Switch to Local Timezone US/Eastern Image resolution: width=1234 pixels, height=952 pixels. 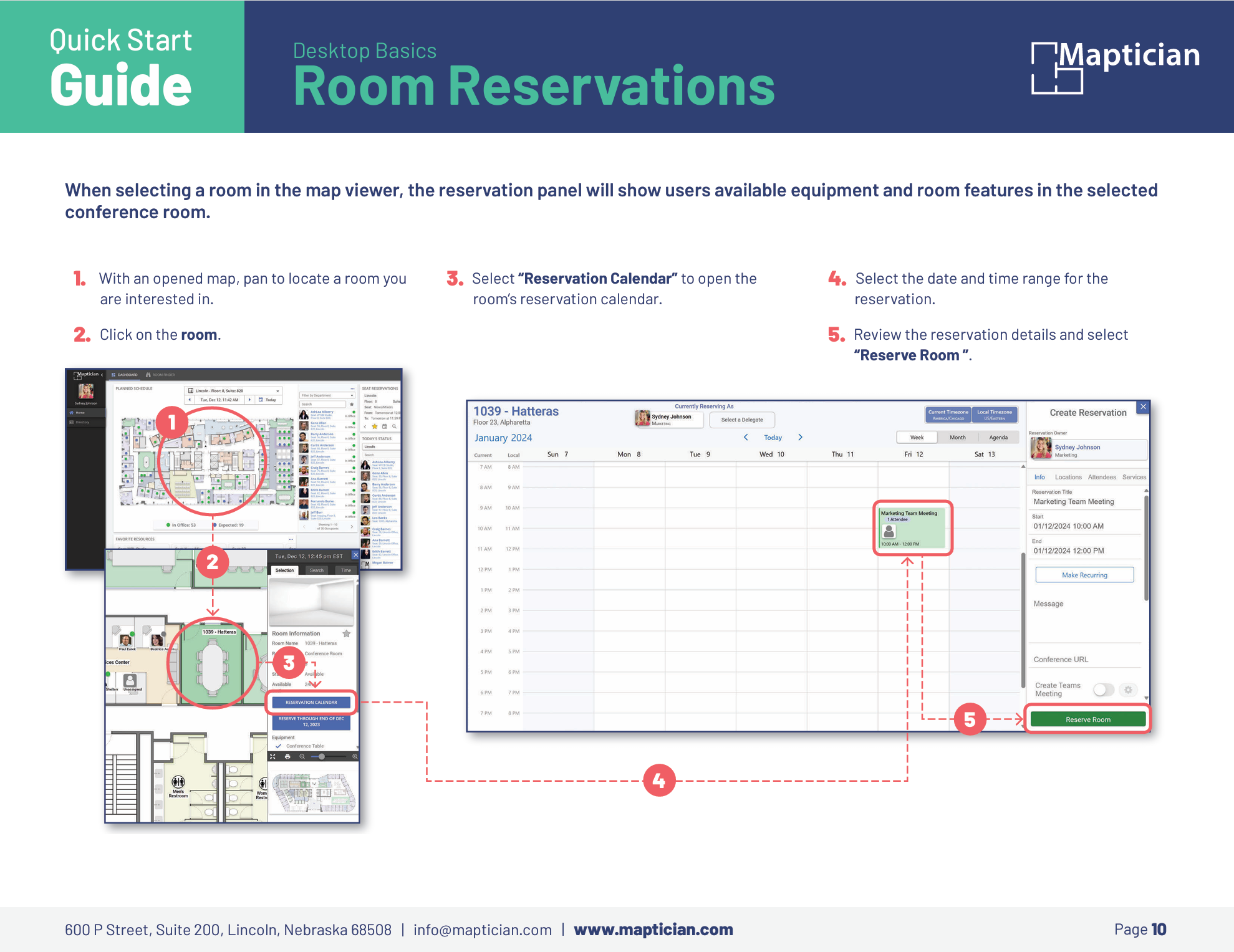(995, 415)
